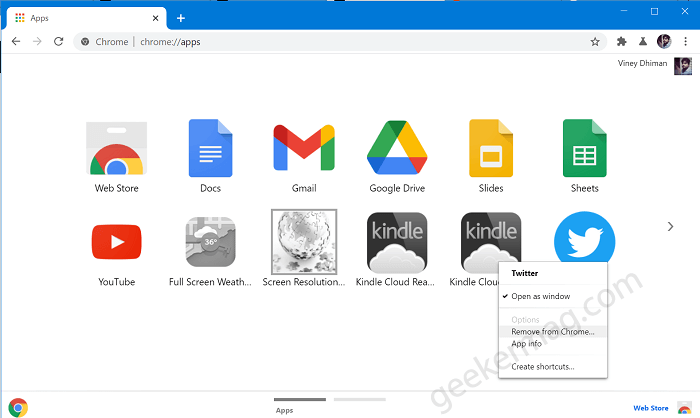This screenshot has width=700, height=418.
Task: Click the Chrome logo in footer
Action: coord(18,408)
